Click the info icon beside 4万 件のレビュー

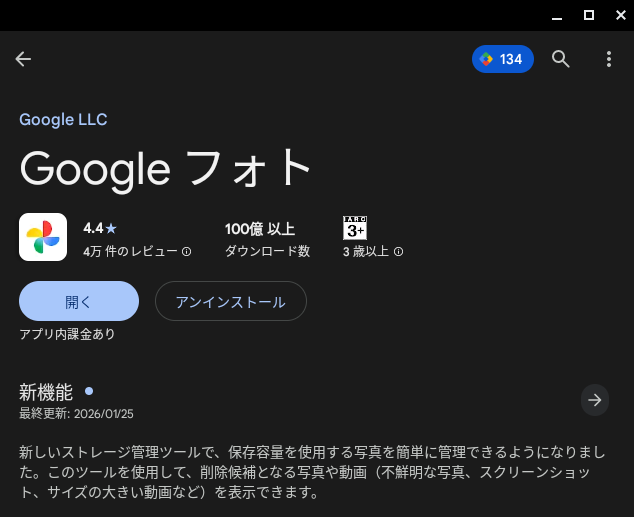[x=187, y=252]
